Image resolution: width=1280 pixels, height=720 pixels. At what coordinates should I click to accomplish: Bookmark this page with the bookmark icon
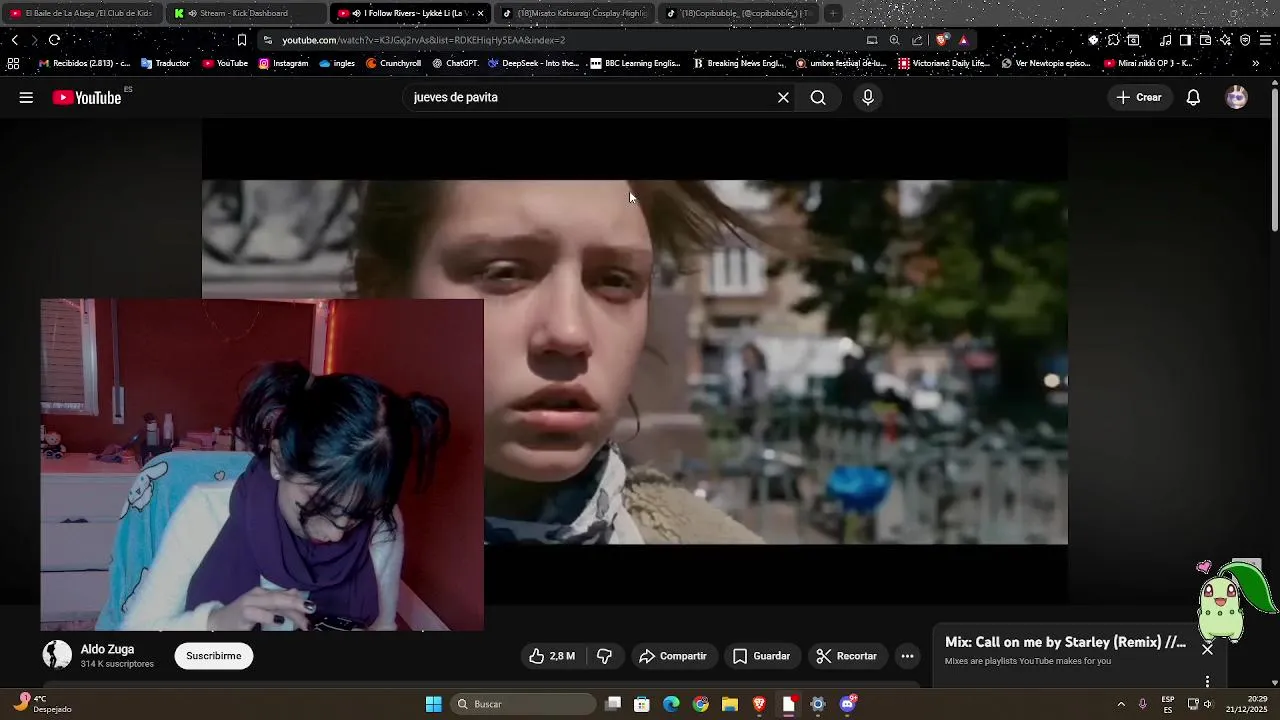241,40
